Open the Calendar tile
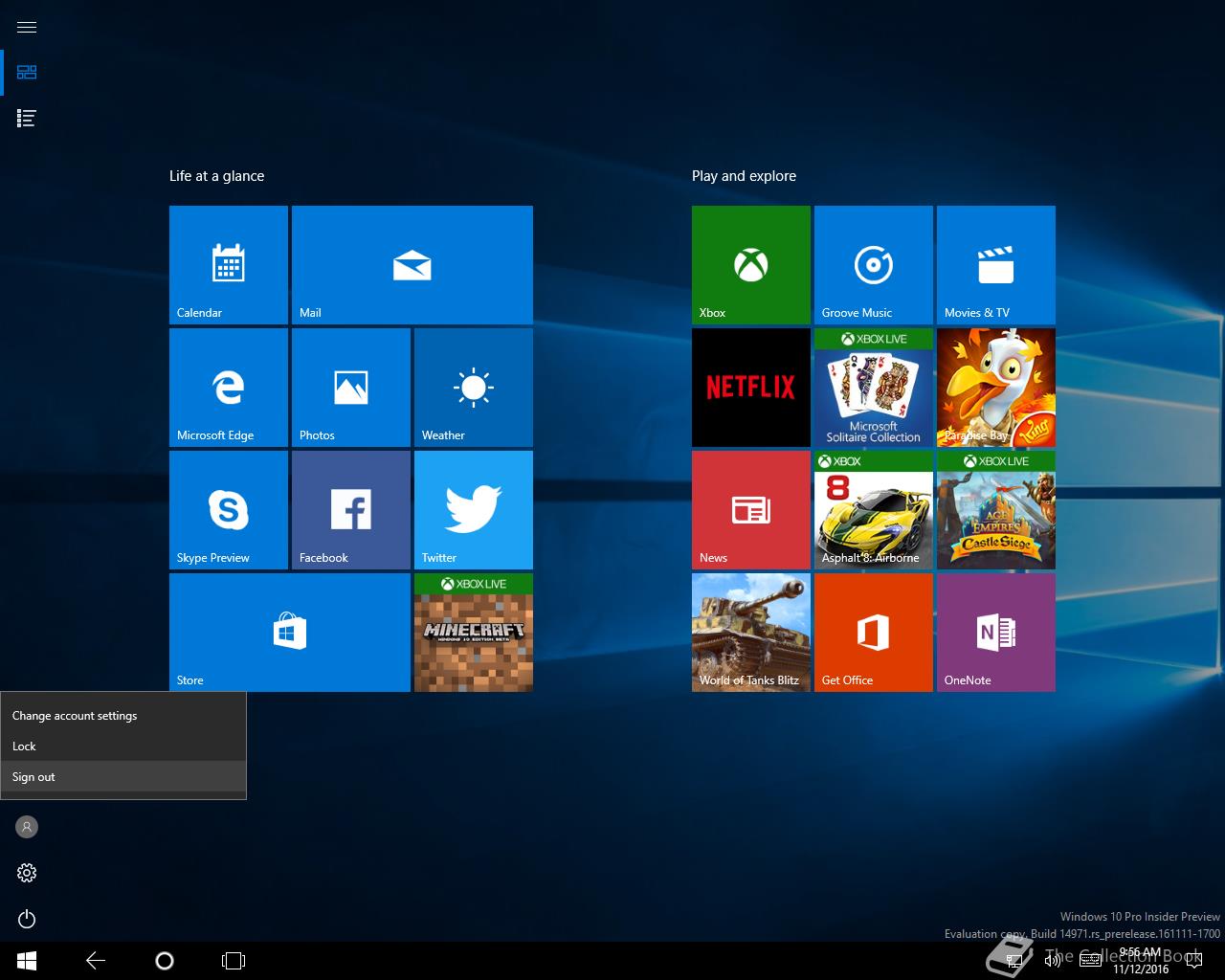 pyautogui.click(x=229, y=265)
